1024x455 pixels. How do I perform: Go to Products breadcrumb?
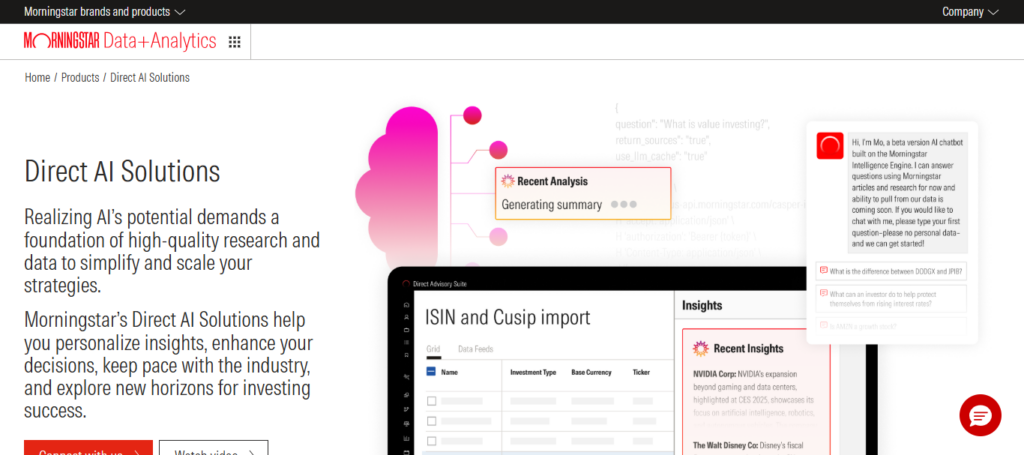(x=80, y=78)
